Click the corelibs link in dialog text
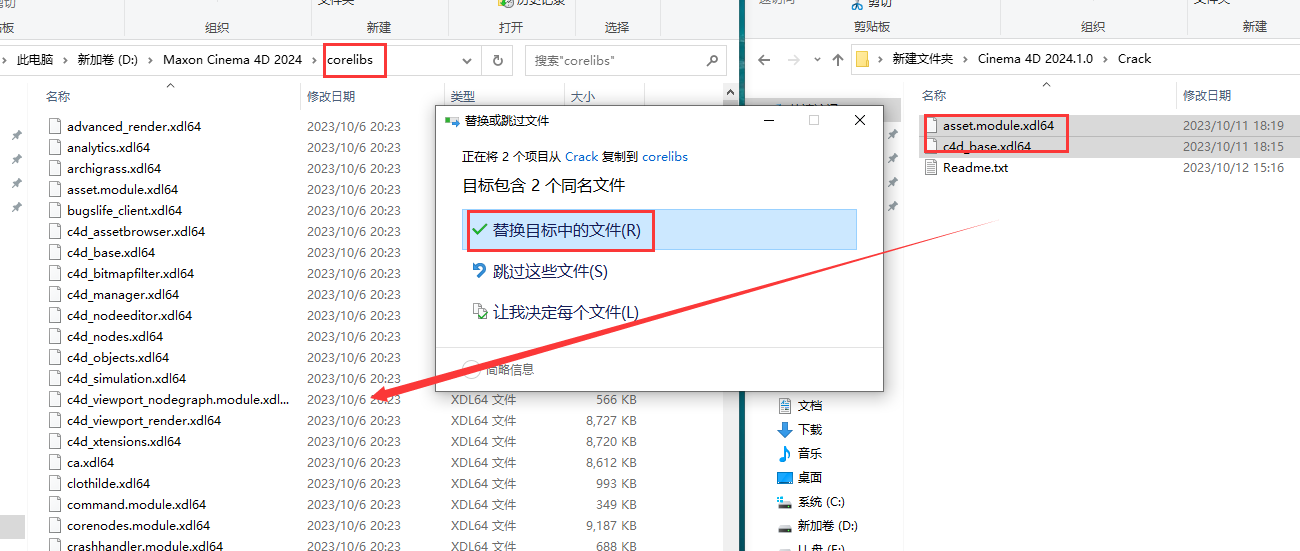1300x551 pixels. 665,157
